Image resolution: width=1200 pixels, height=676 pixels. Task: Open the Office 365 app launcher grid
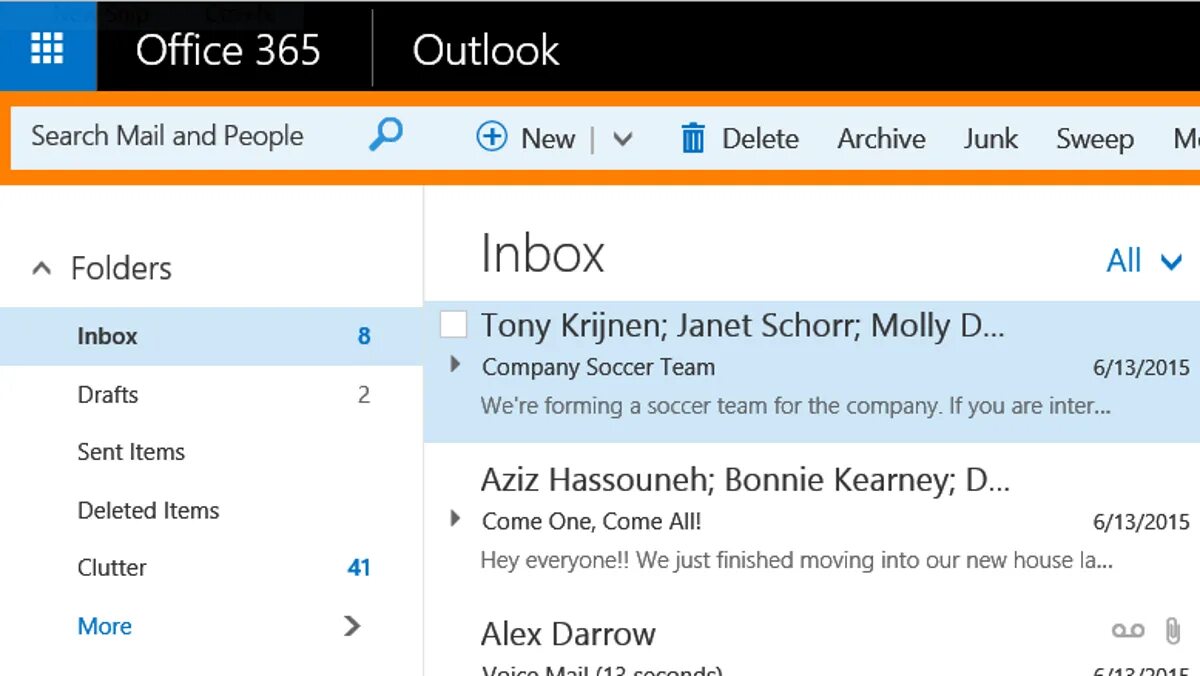tap(47, 47)
